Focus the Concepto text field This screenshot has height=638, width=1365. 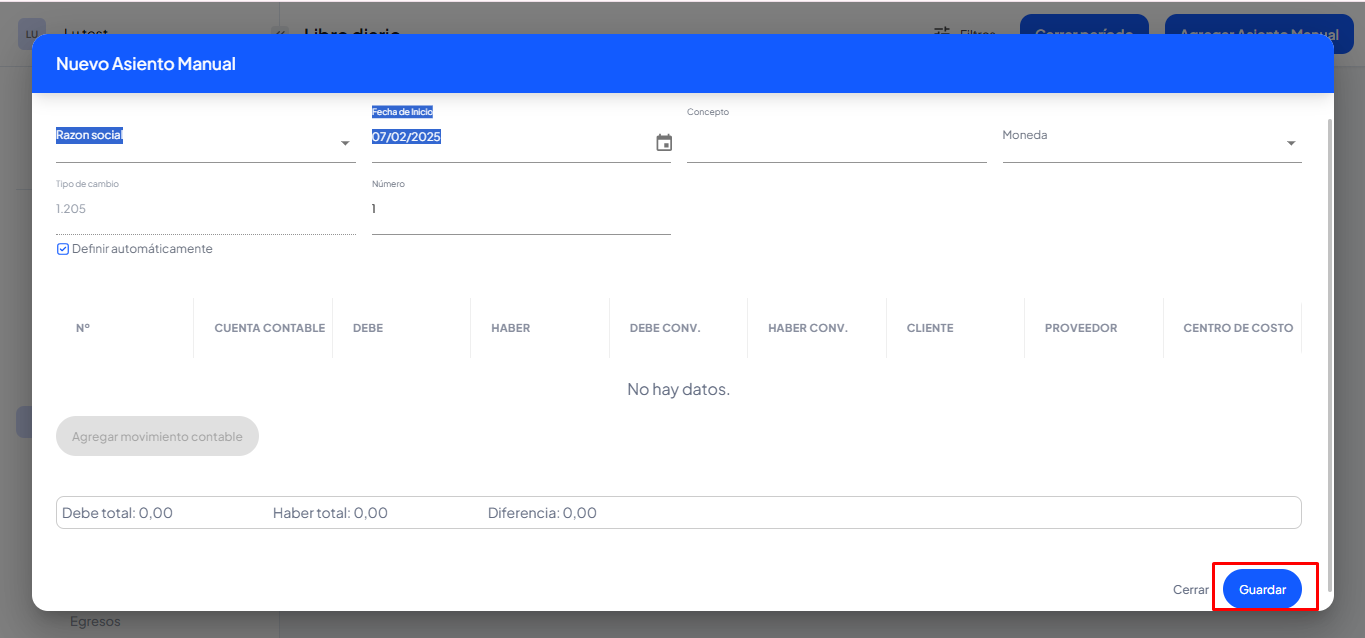[836, 143]
